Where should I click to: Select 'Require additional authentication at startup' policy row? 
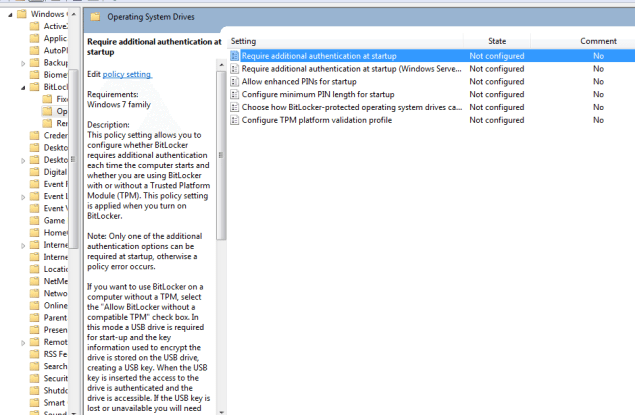[x=432, y=56]
